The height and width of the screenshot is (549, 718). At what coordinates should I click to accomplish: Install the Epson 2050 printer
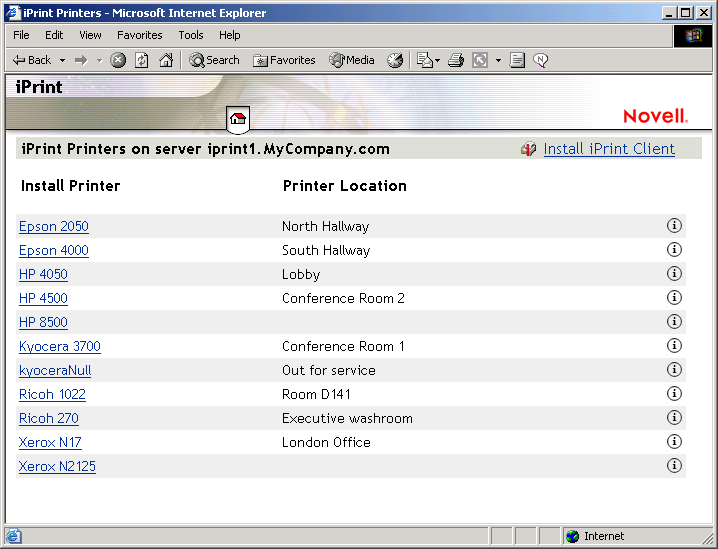(x=54, y=226)
